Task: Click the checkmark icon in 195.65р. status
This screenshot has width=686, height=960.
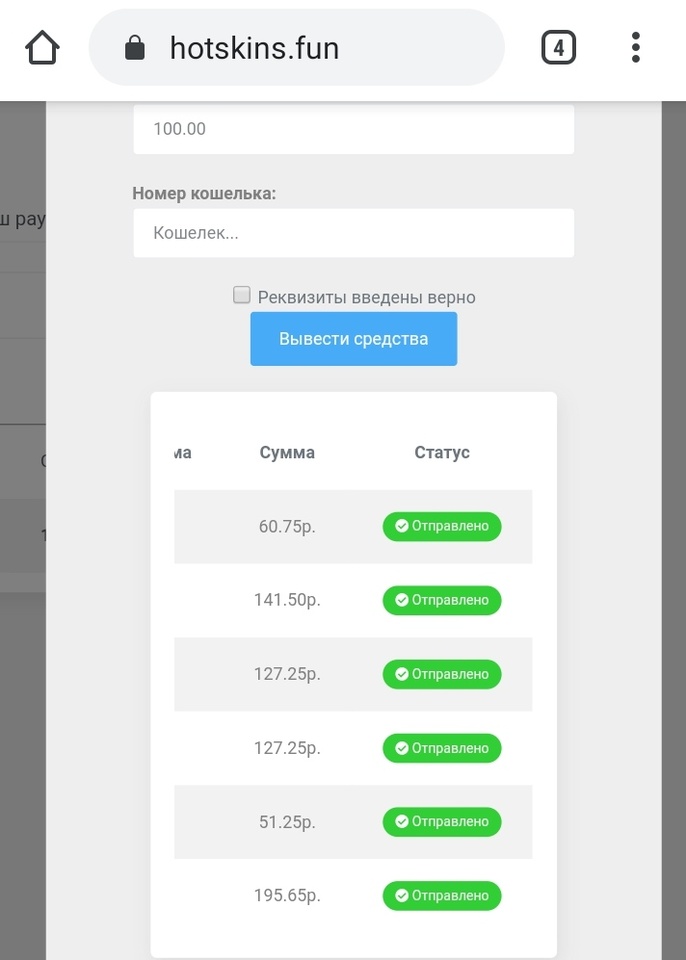Action: pyautogui.click(x=402, y=896)
